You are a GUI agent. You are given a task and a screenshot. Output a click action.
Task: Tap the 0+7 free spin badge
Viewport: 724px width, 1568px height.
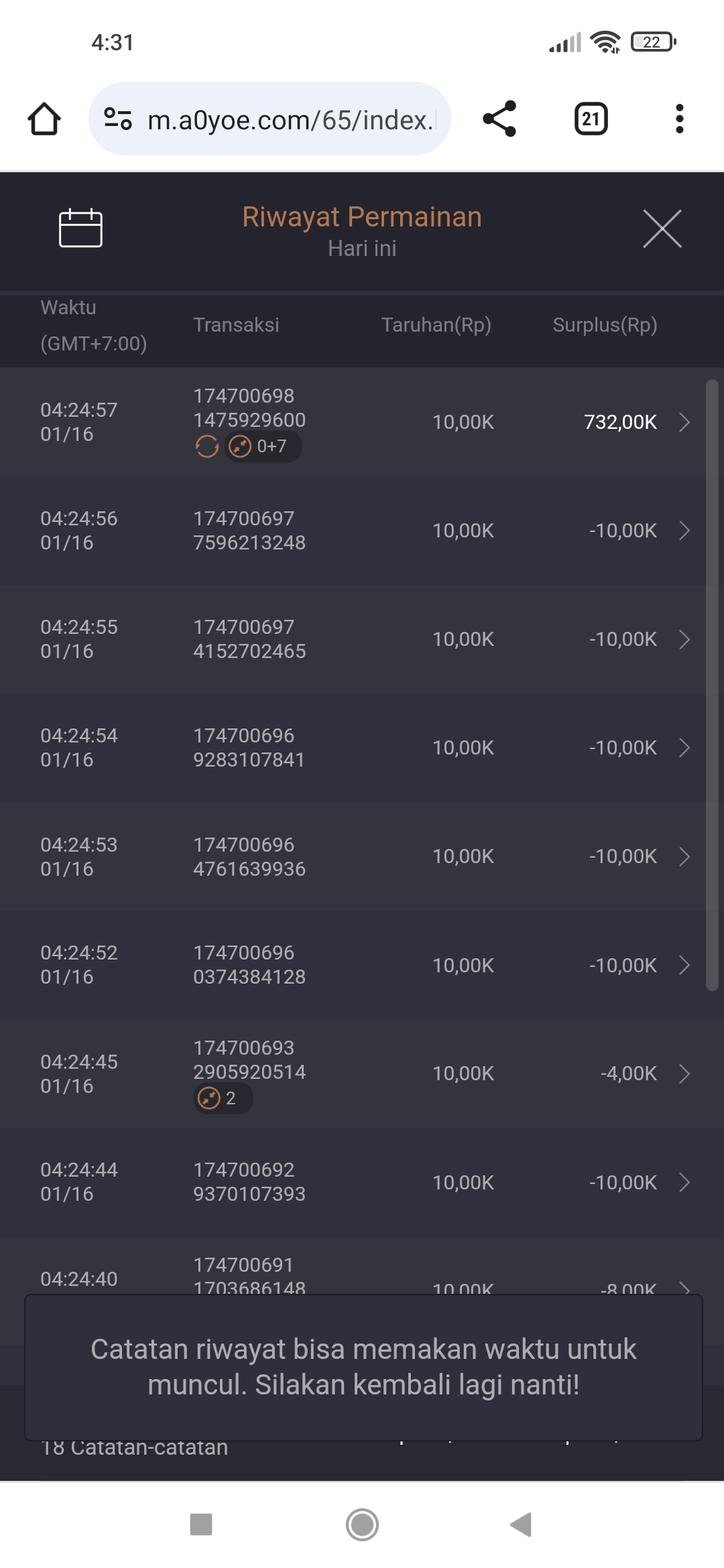[x=263, y=446]
